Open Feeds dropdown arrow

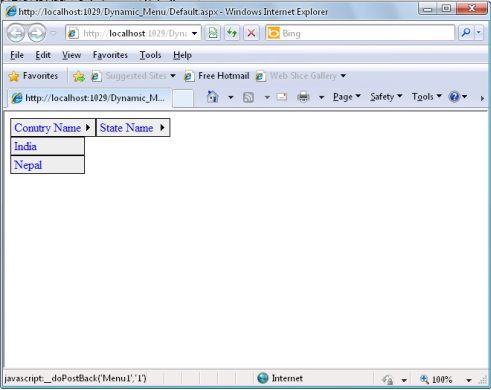click(267, 97)
